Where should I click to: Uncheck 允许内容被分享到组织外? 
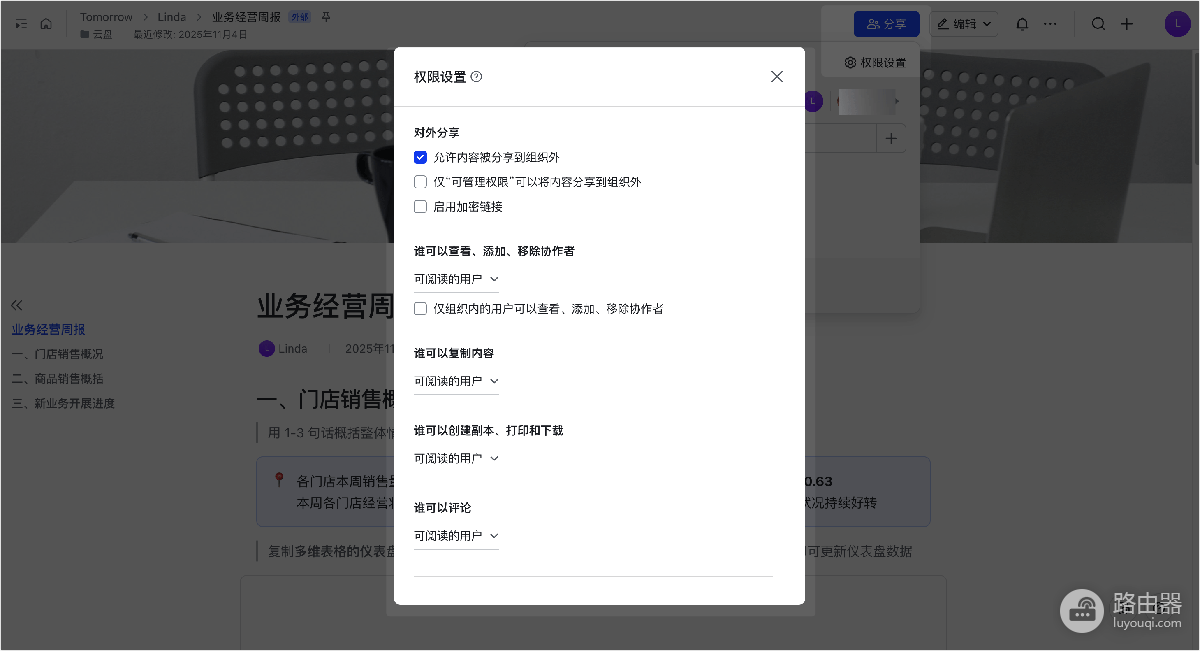[421, 158]
